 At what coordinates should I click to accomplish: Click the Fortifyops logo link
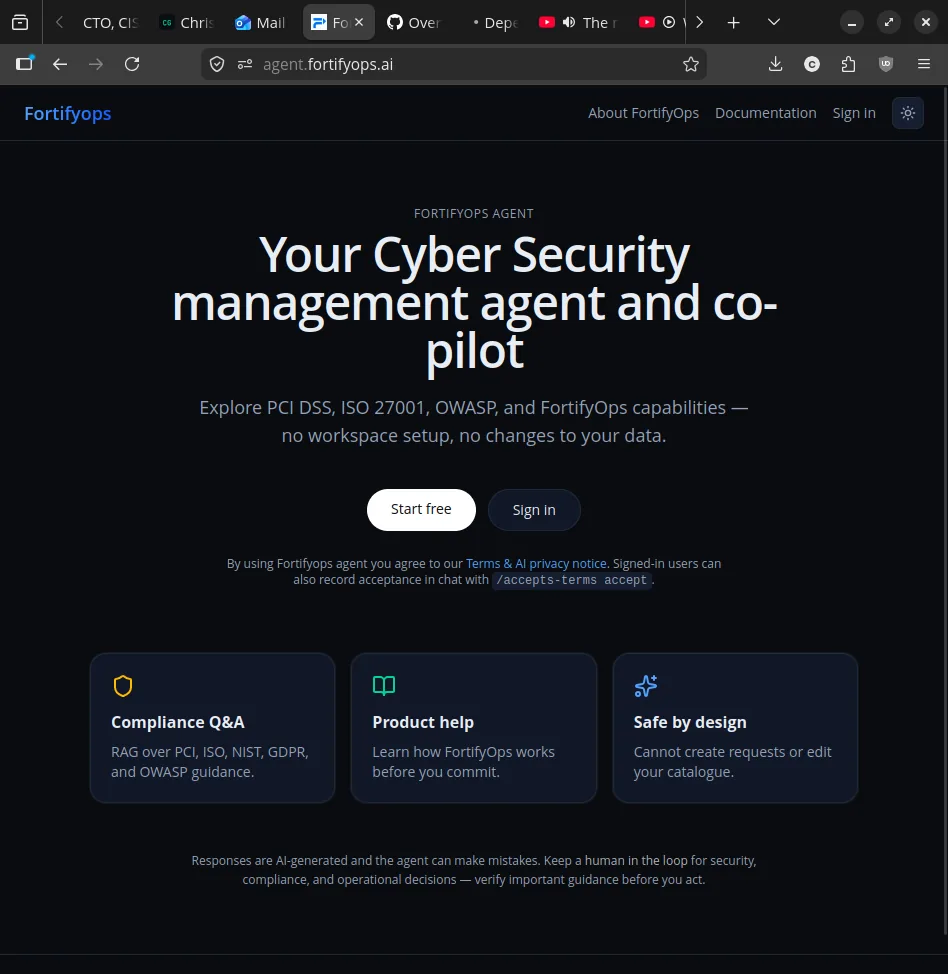(68, 114)
